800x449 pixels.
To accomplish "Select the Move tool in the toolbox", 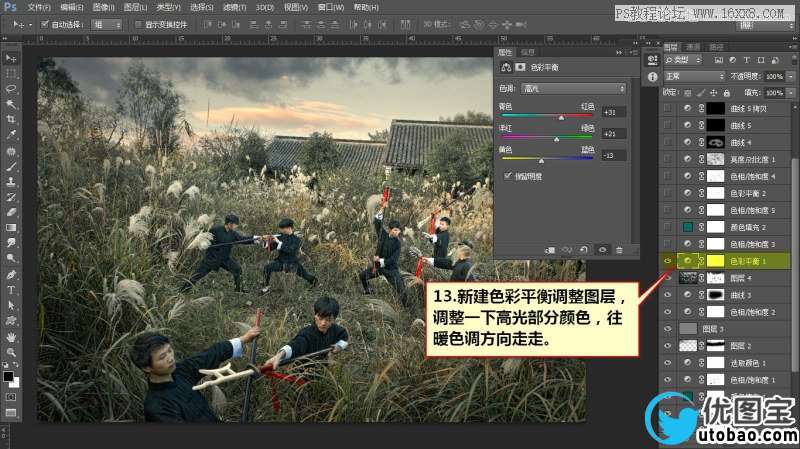I will pos(11,58).
